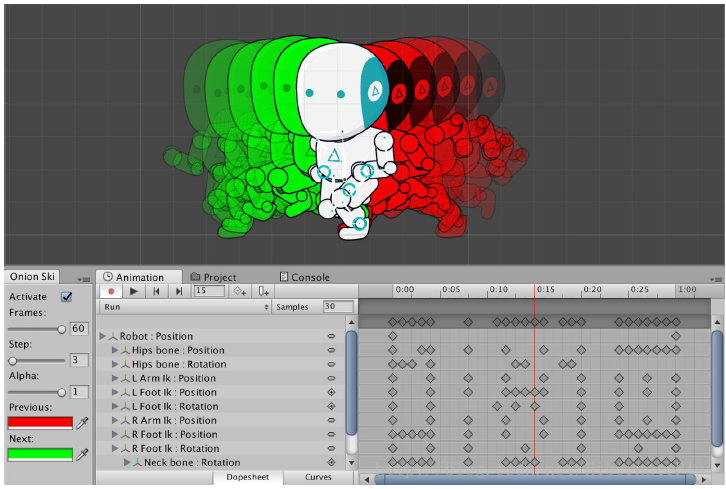Image resolution: width=726 pixels, height=489 pixels.
Task: Select the R Arm Ik : Position row label
Action: point(174,420)
